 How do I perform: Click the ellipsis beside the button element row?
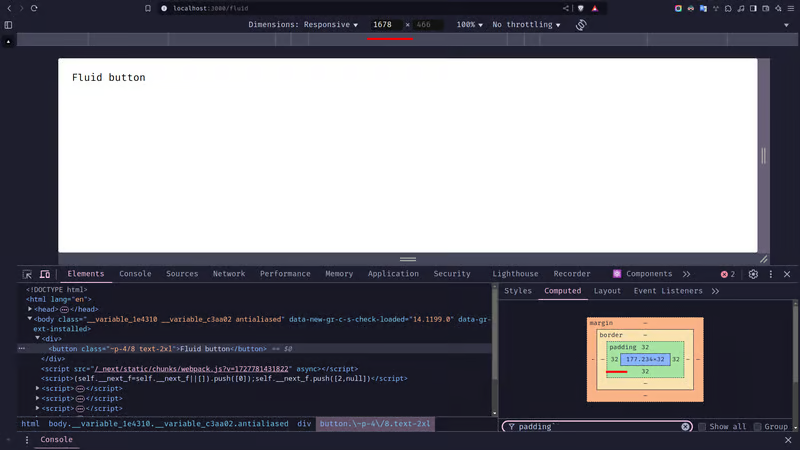pyautogui.click(x=22, y=348)
